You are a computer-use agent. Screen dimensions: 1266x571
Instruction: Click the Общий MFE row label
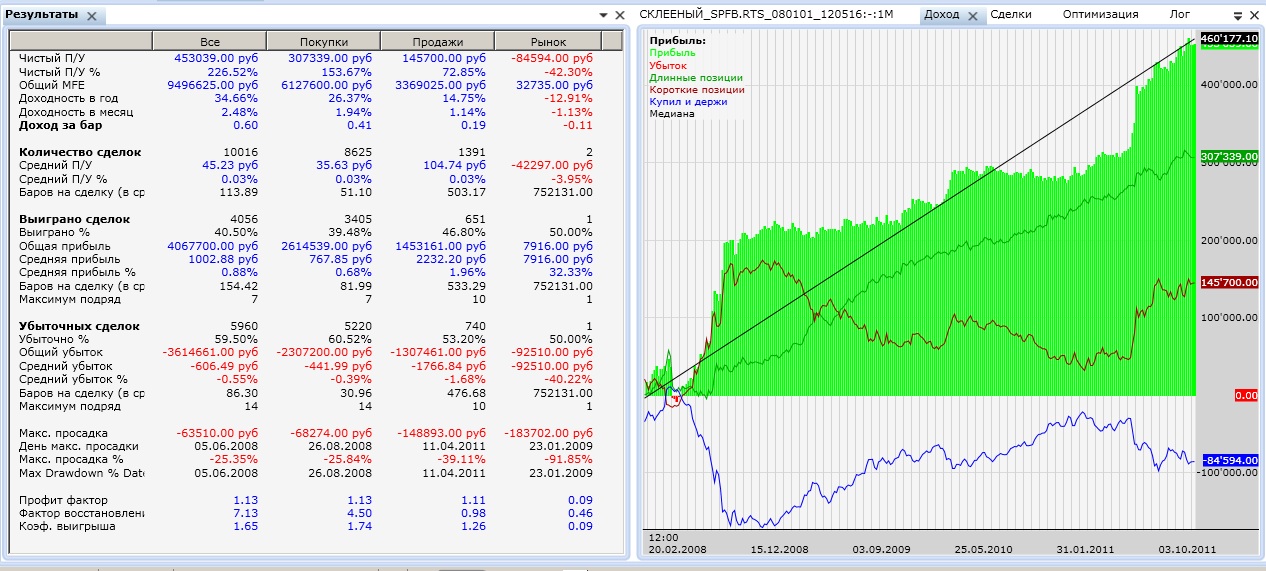(49, 85)
